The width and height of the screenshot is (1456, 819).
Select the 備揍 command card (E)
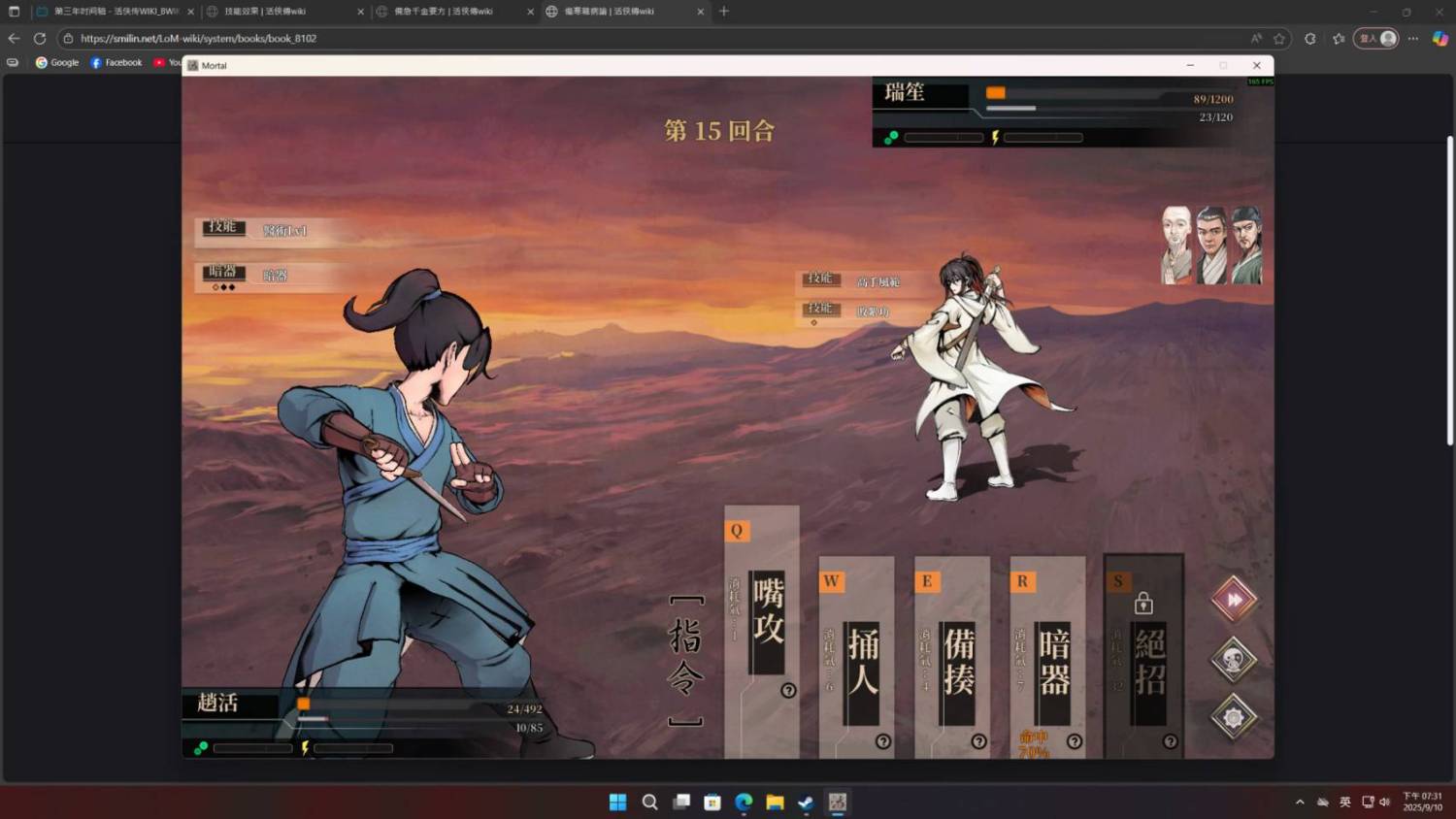tap(951, 657)
